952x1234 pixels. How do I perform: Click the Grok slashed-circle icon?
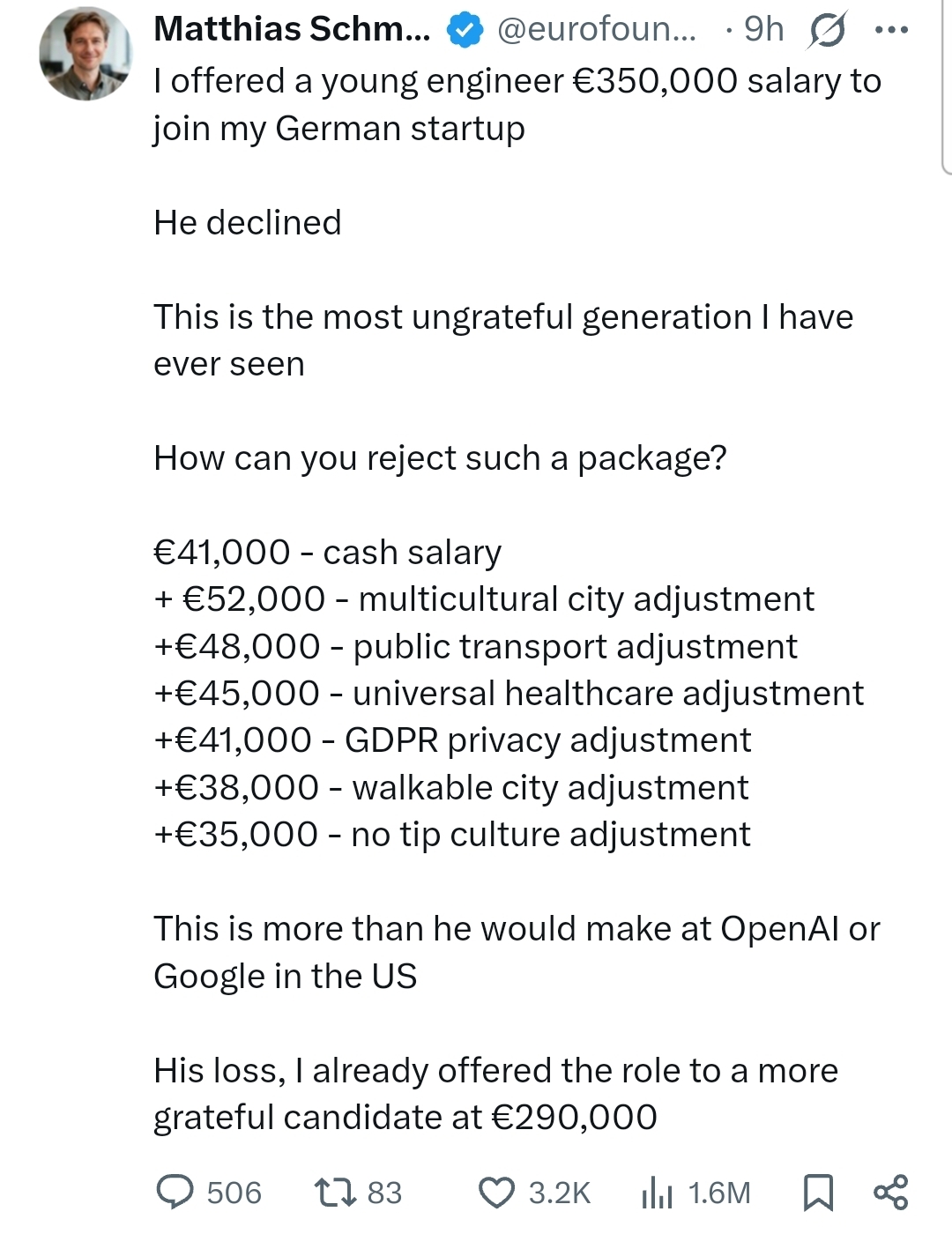[x=827, y=31]
